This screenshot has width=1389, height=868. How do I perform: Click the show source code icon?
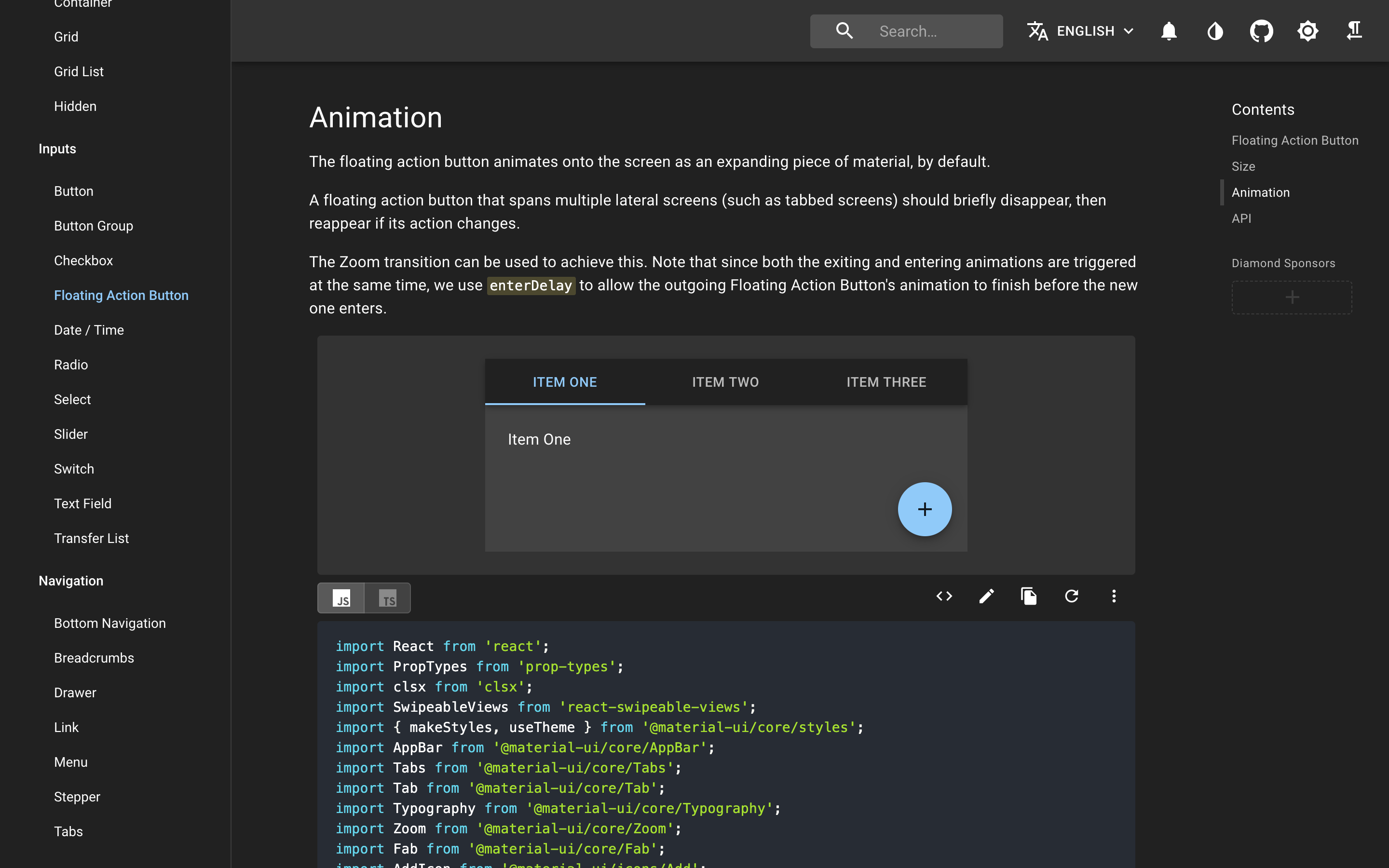[944, 597]
